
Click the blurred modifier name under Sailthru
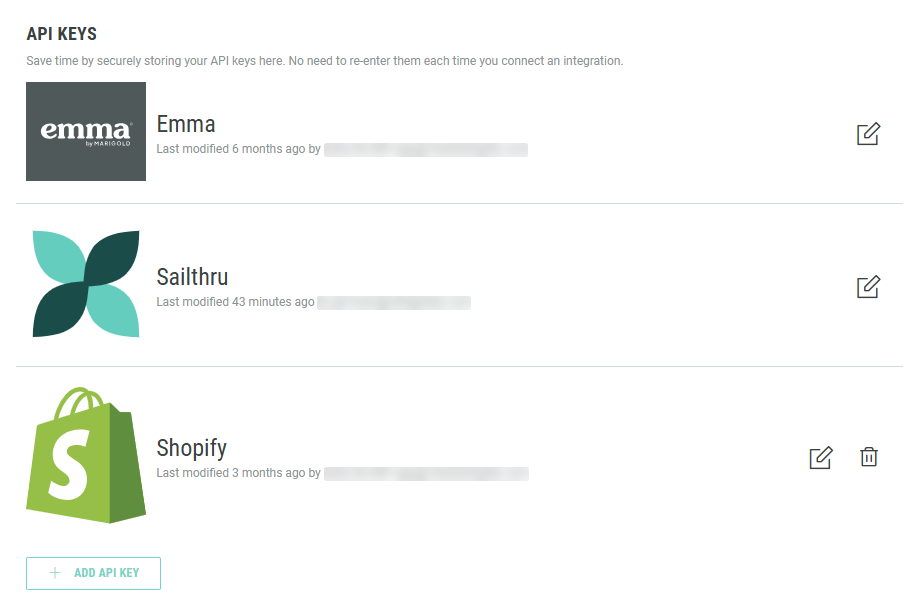[x=394, y=302]
